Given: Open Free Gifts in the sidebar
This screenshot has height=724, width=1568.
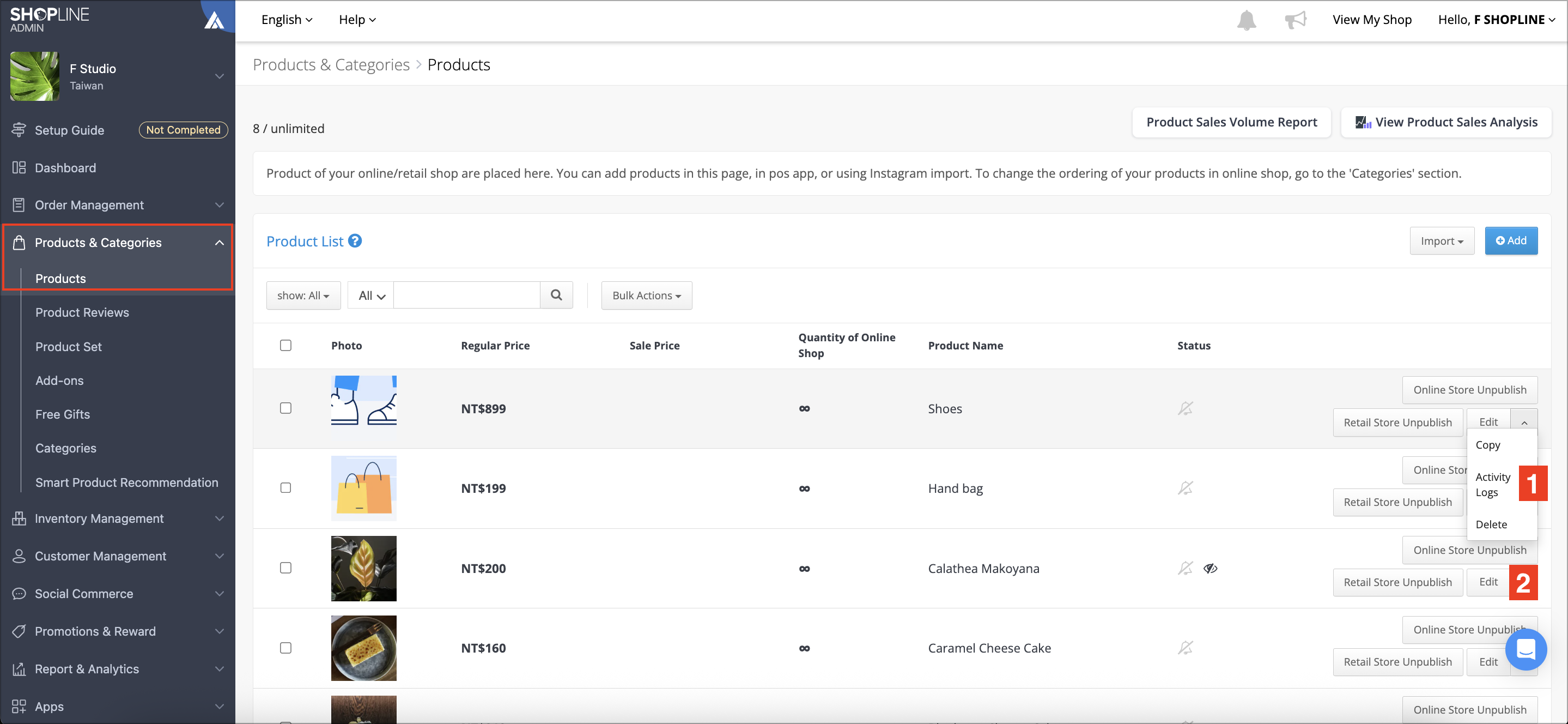Looking at the screenshot, I should [63, 414].
